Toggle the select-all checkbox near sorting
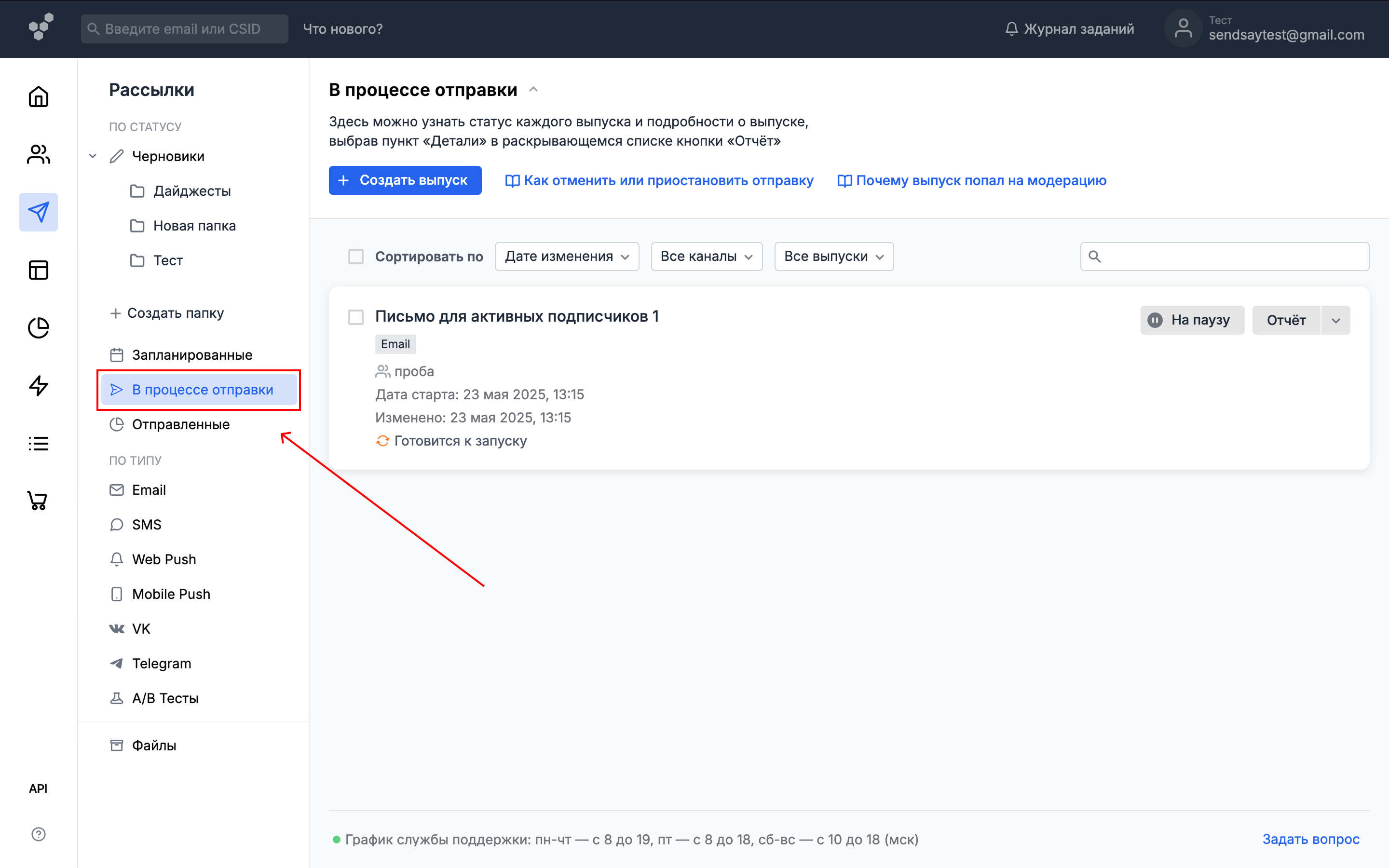This screenshot has height=868, width=1389. coord(356,257)
